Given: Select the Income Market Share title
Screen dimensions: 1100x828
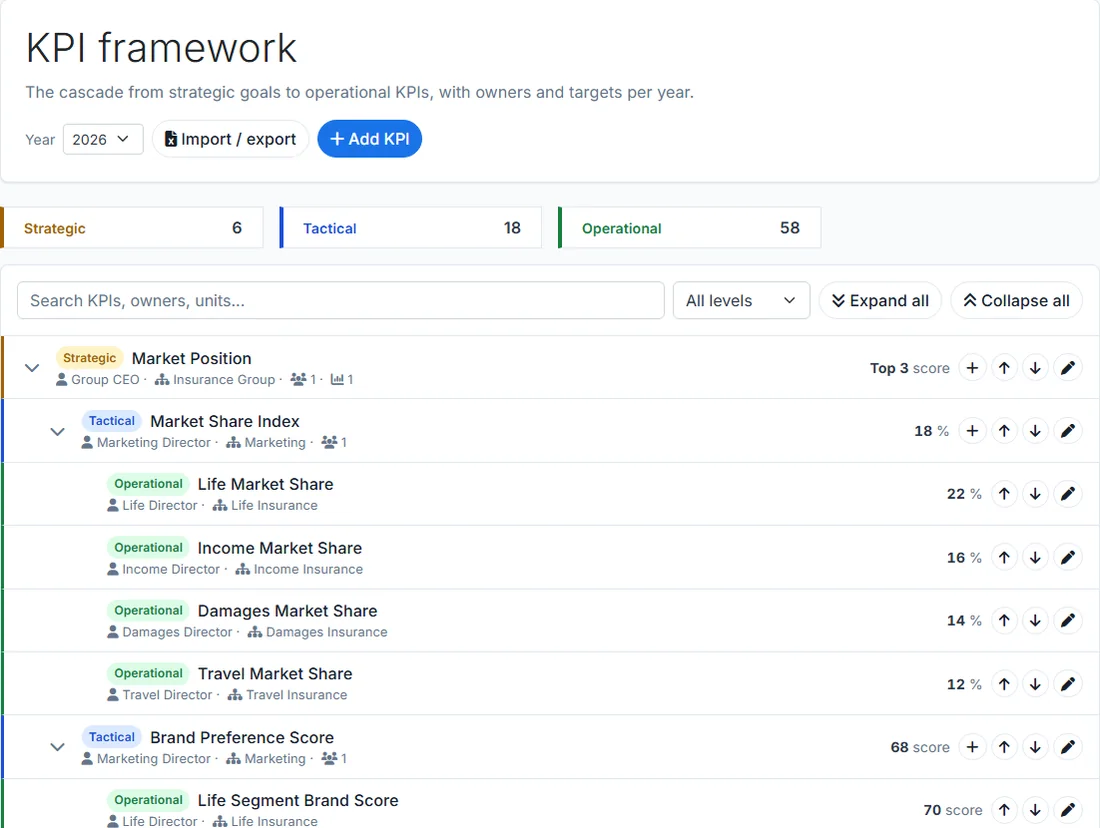Looking at the screenshot, I should 280,548.
